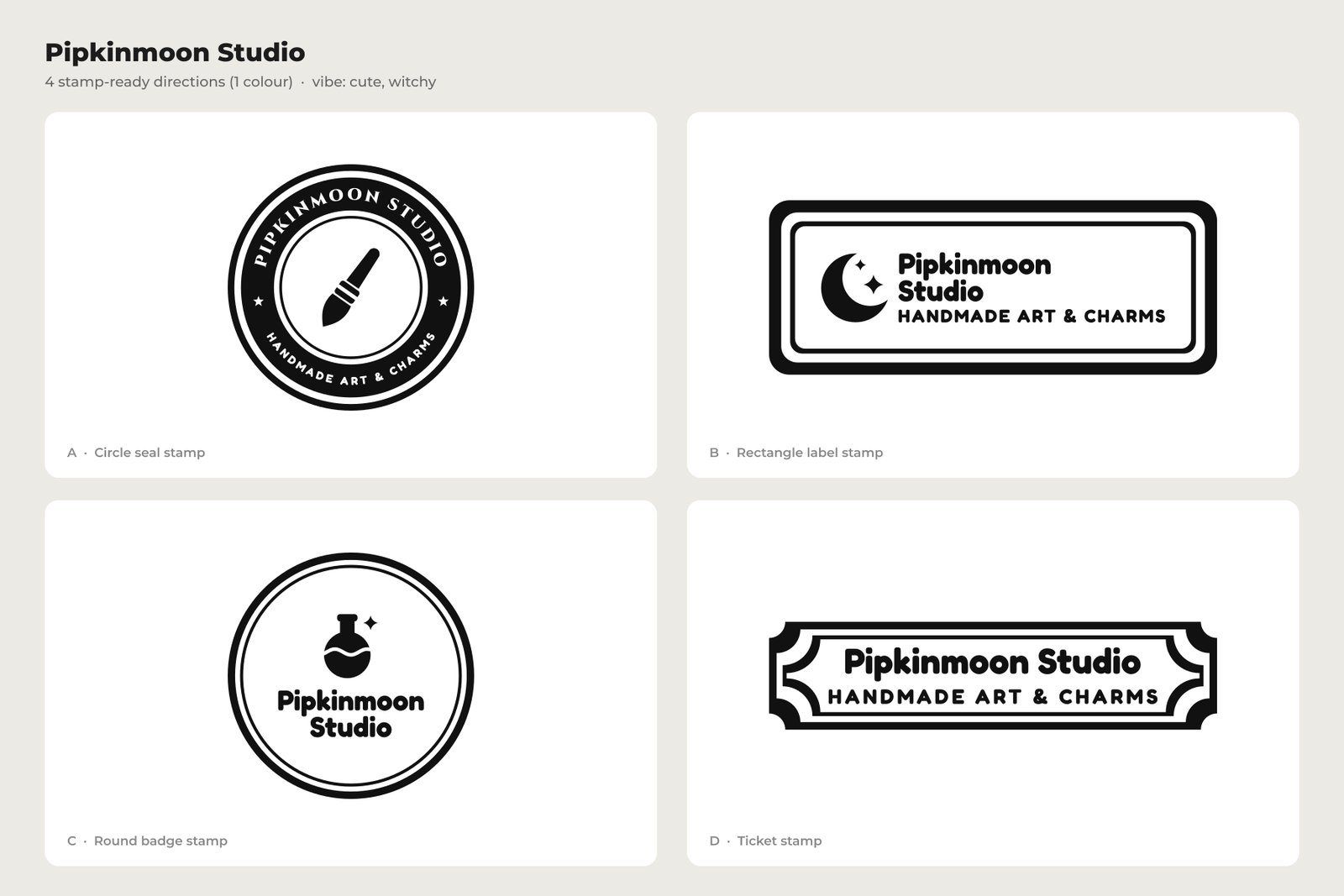The image size is (1344, 896).
Task: Click 'Pipkinmoon Studio' text inside ticket stamp
Action: point(992,662)
